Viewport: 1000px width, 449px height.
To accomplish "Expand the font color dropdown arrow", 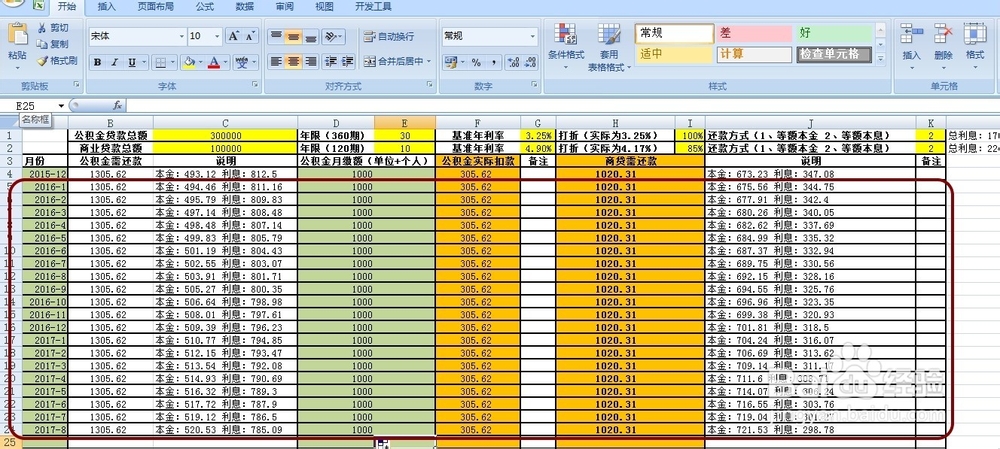I will pyautogui.click(x=226, y=63).
